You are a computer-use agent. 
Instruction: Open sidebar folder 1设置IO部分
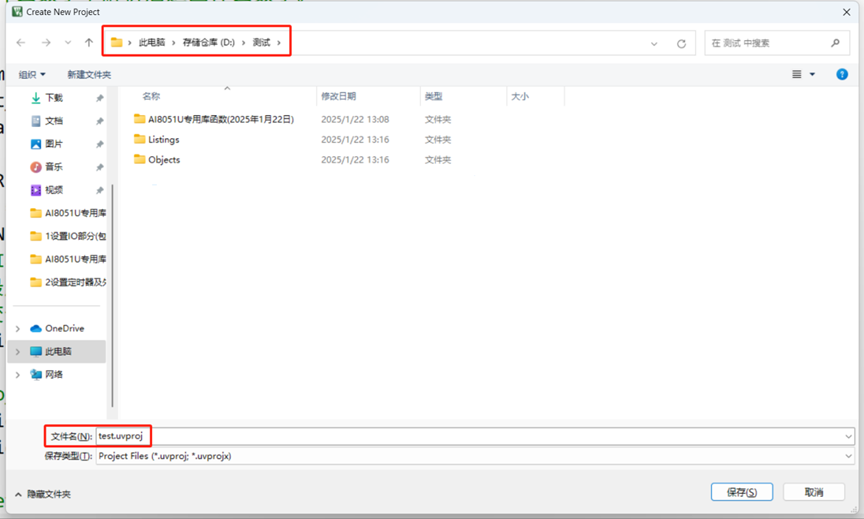(x=68, y=236)
